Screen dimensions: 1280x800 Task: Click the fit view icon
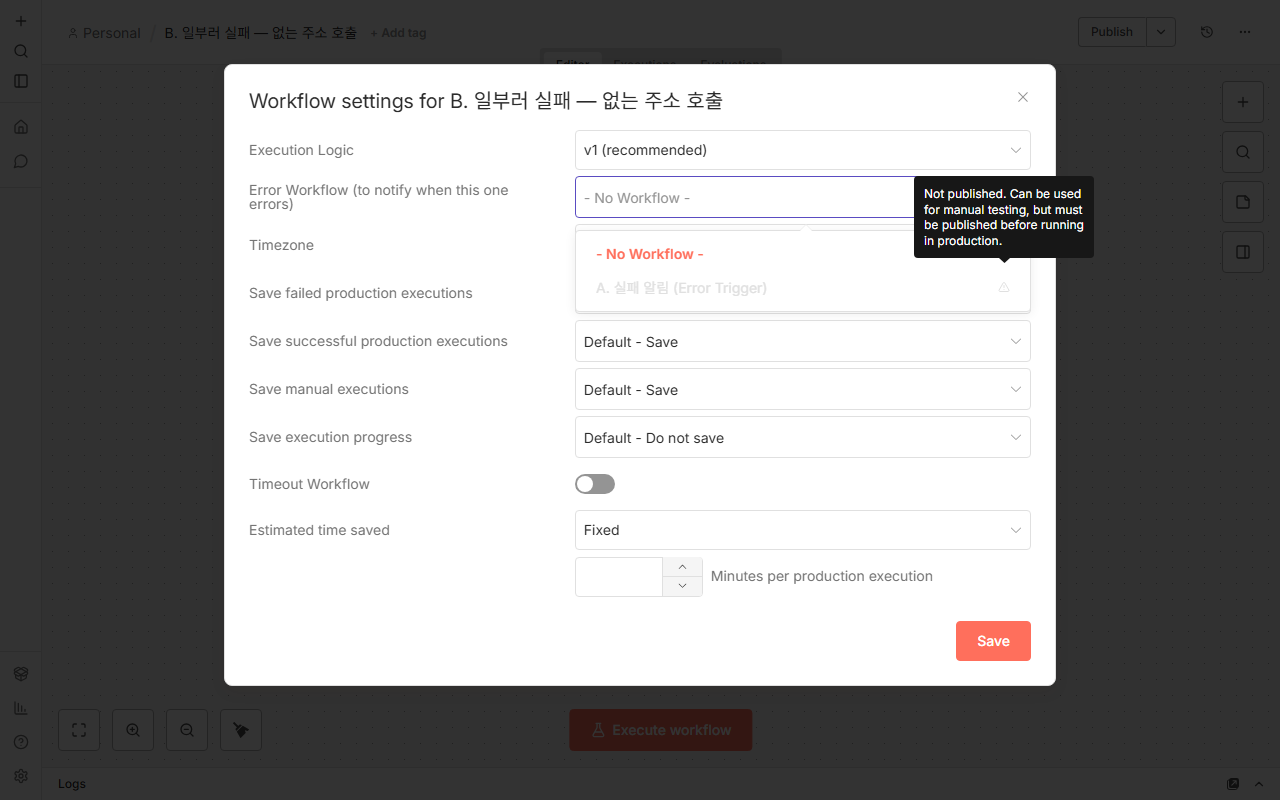79,730
